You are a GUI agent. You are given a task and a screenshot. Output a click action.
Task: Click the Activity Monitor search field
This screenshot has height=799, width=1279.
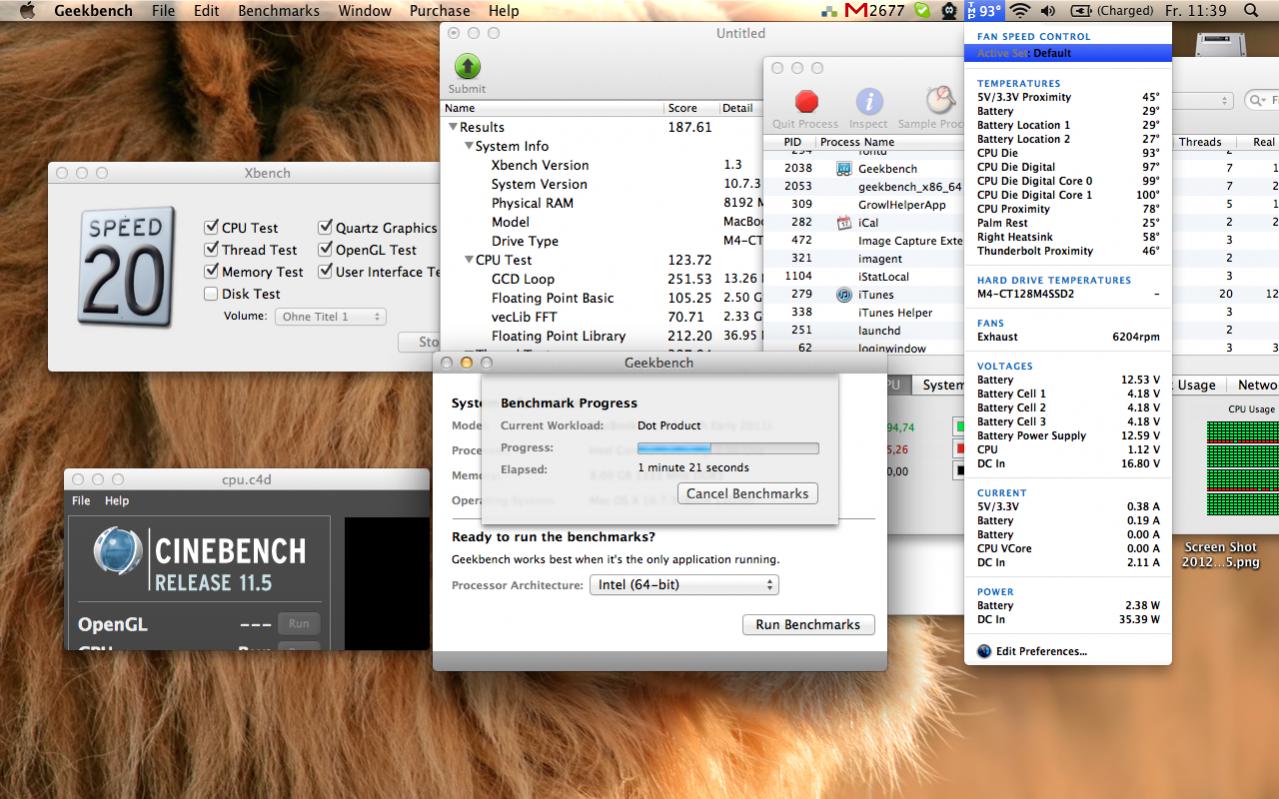[x=1262, y=101]
